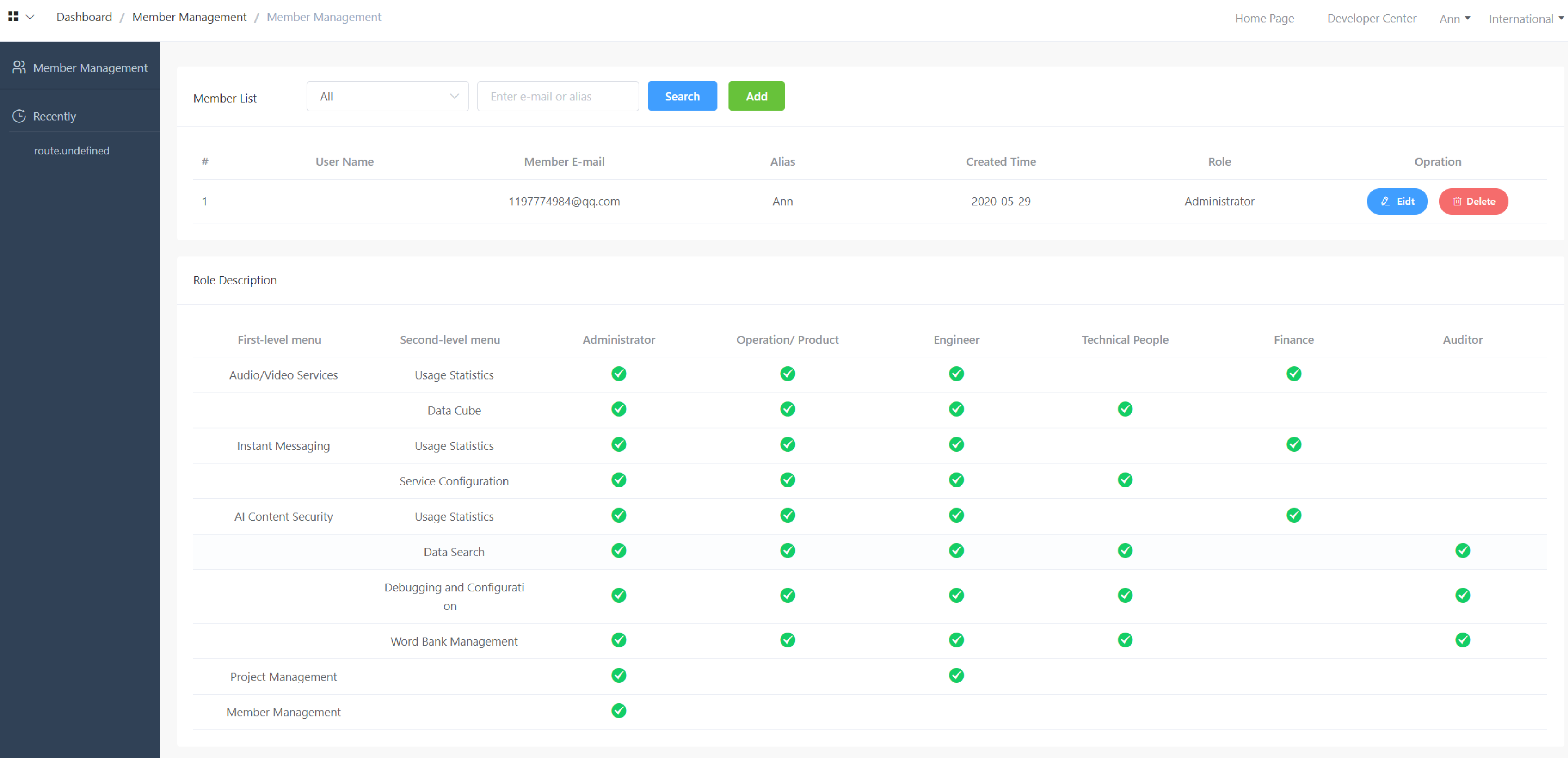Click the Recently clock icon in sidebar
The image size is (1568, 758).
tap(19, 116)
